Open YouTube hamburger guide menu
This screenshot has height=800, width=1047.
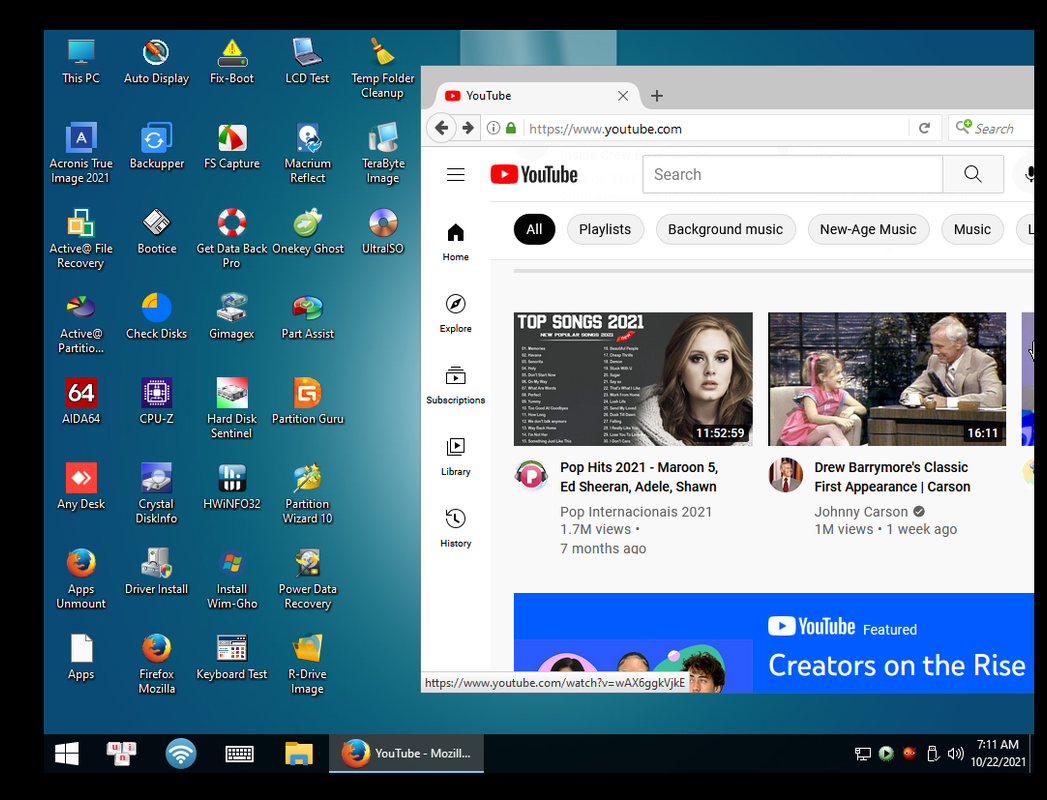tap(455, 175)
